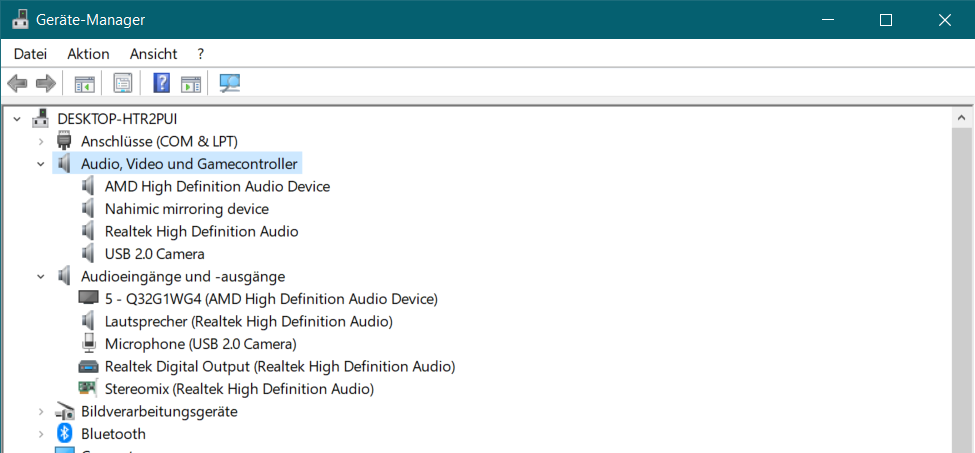Select Bluetooth category label
Screen dimensions: 975x453
tap(113, 434)
